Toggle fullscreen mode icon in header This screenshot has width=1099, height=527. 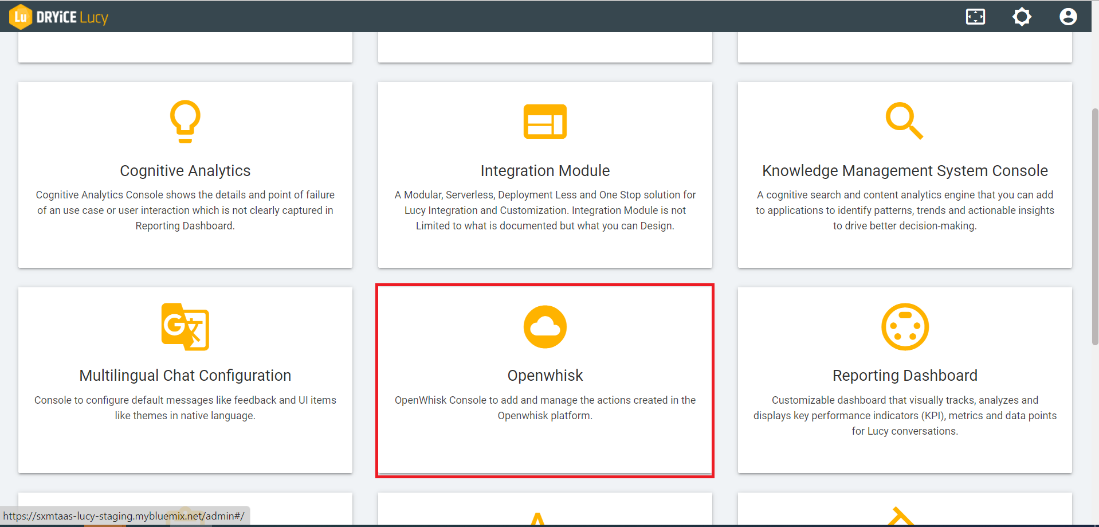click(x=975, y=17)
